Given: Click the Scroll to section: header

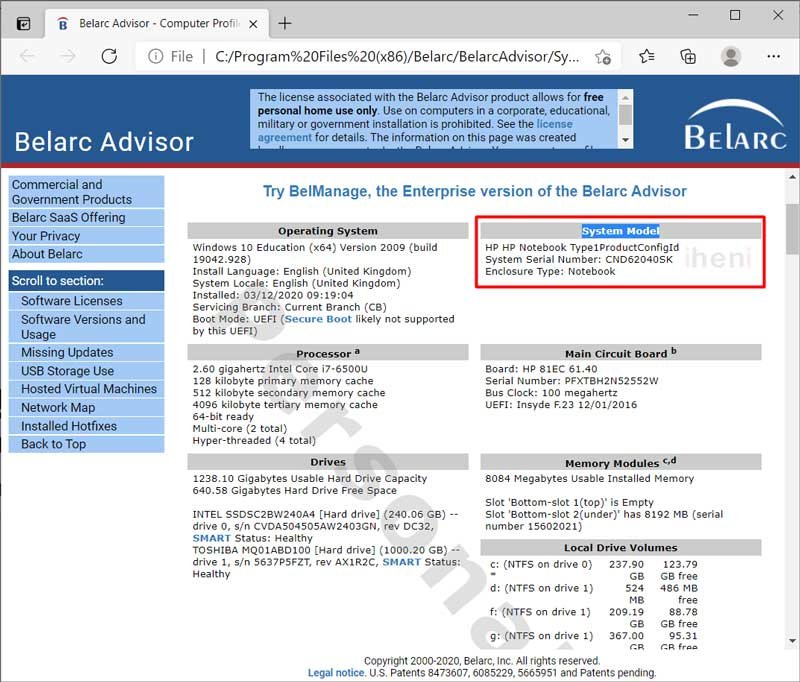Looking at the screenshot, I should pos(86,281).
